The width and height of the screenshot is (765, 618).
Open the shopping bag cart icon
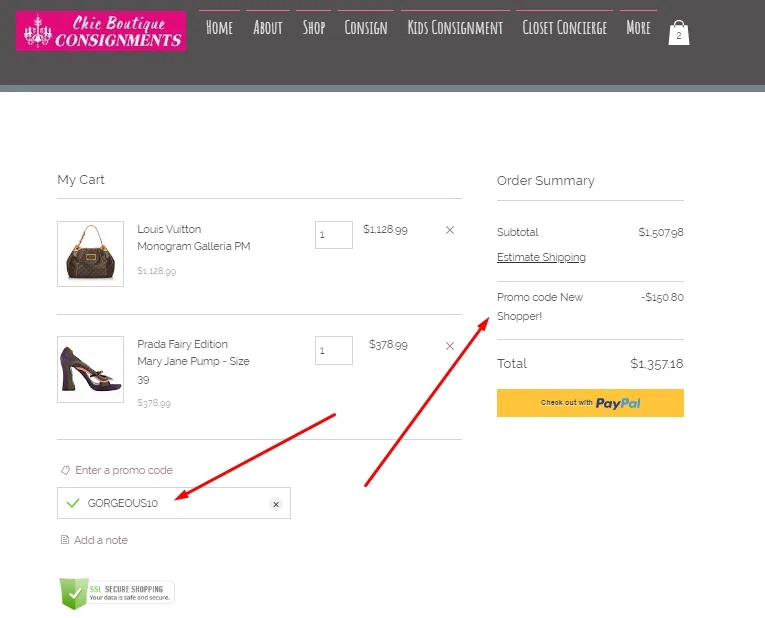pos(679,33)
